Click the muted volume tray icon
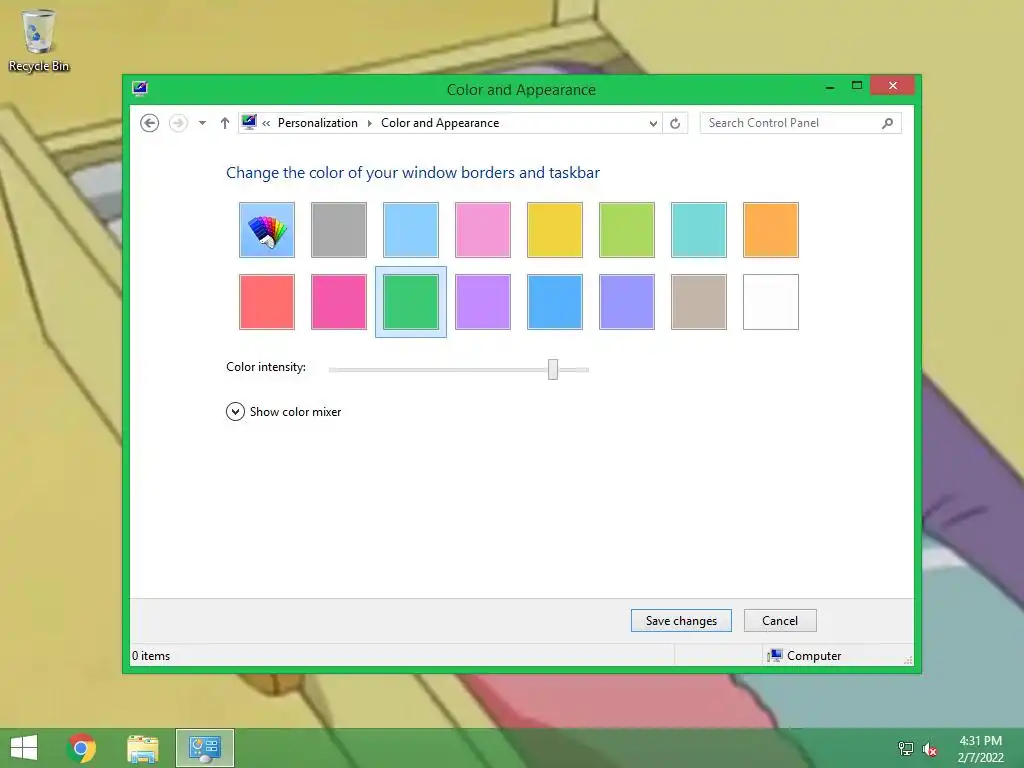1024x768 pixels. tap(929, 748)
